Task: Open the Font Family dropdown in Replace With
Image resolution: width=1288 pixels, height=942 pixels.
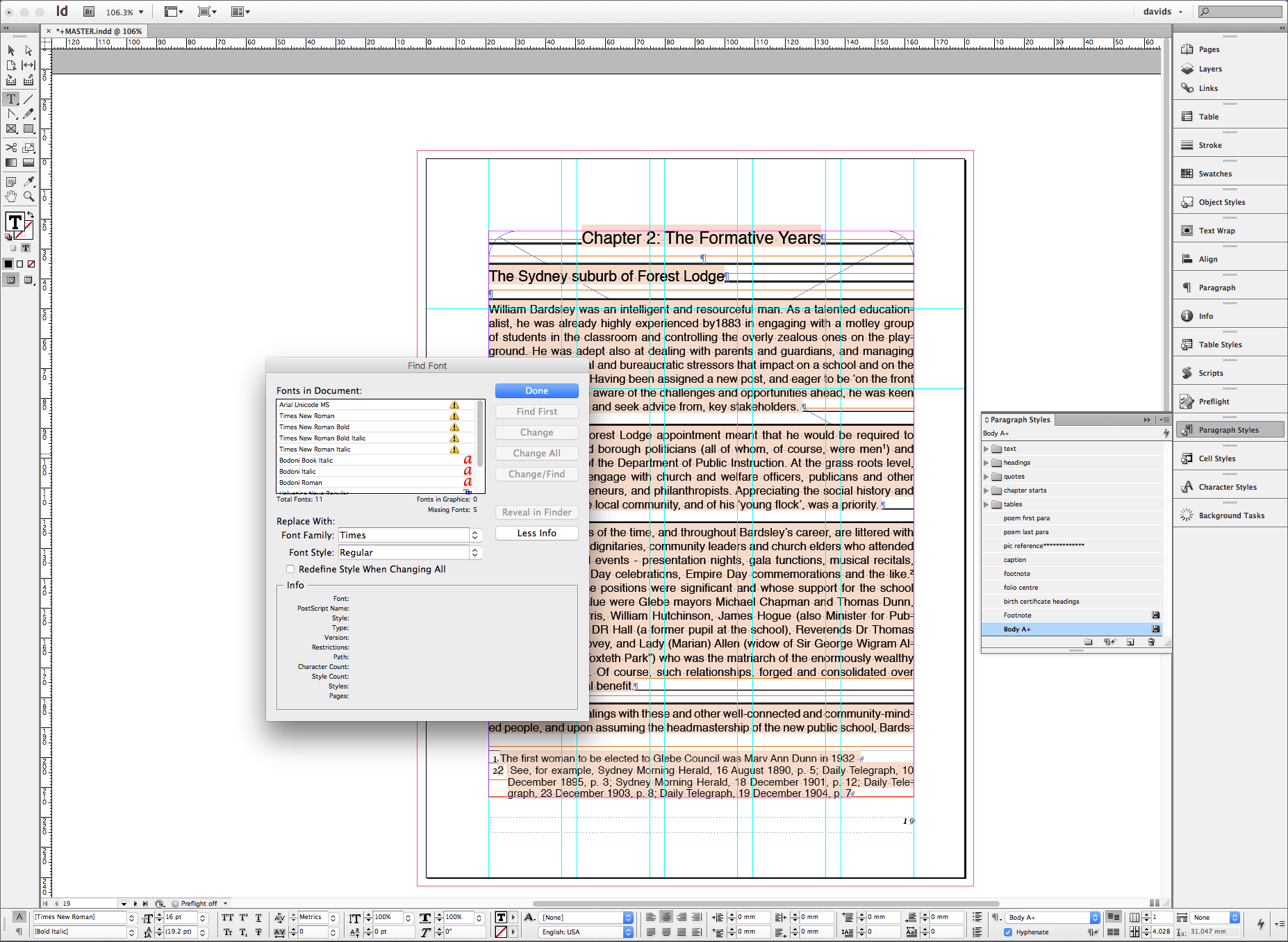Action: pos(475,535)
